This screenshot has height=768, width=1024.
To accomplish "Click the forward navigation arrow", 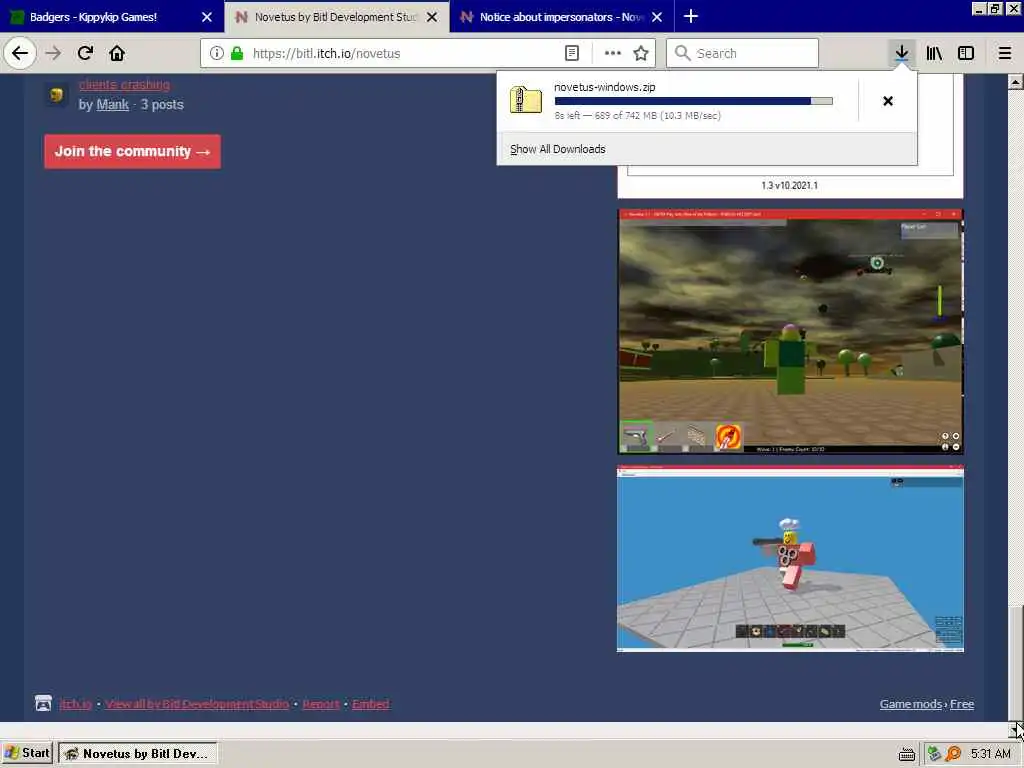I will [x=53, y=54].
